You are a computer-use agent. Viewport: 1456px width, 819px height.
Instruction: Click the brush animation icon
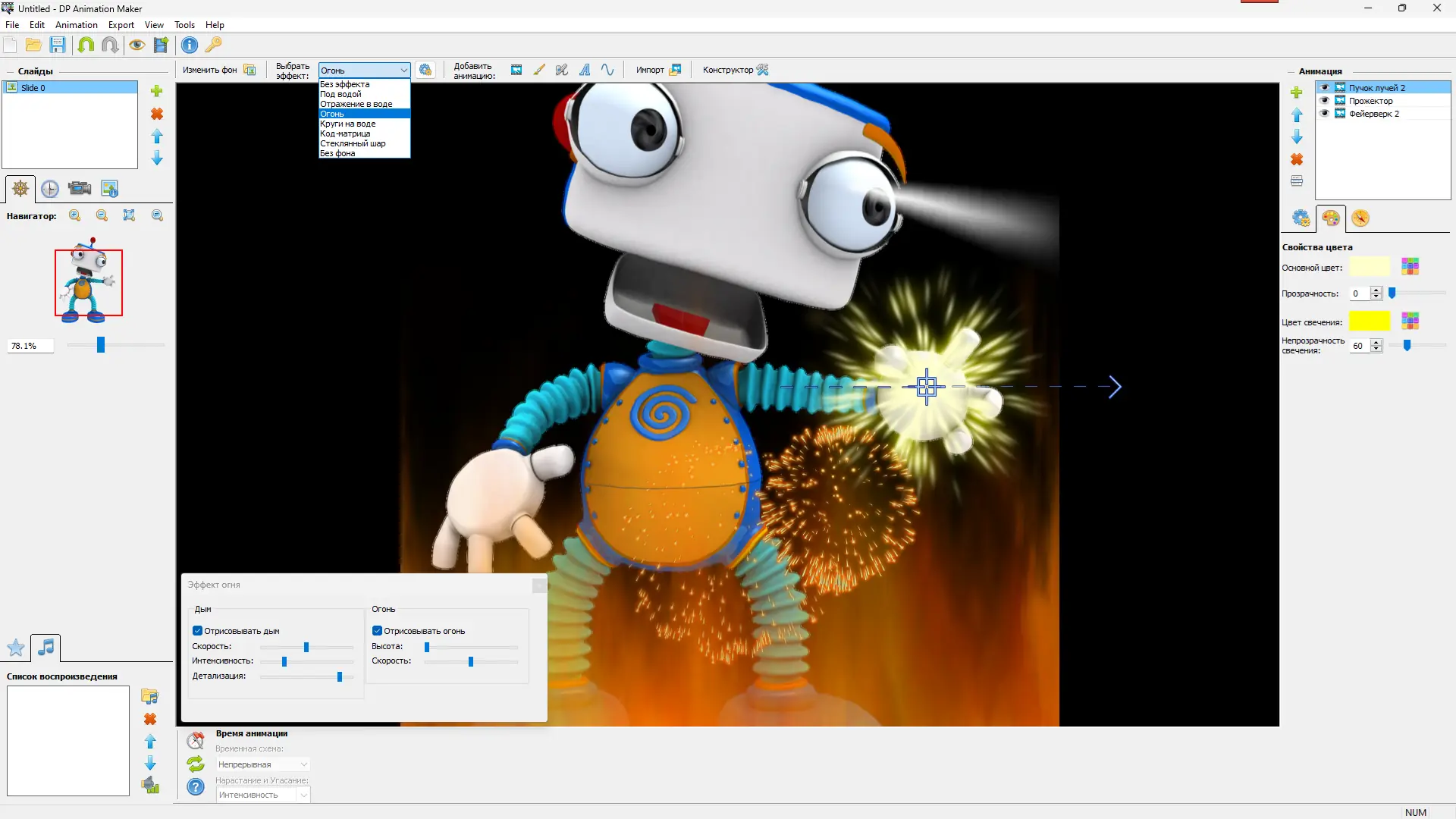click(539, 70)
